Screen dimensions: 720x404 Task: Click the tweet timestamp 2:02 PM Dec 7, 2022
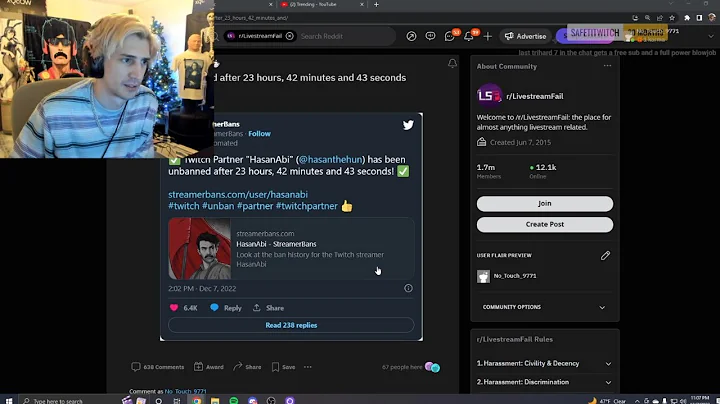point(202,288)
